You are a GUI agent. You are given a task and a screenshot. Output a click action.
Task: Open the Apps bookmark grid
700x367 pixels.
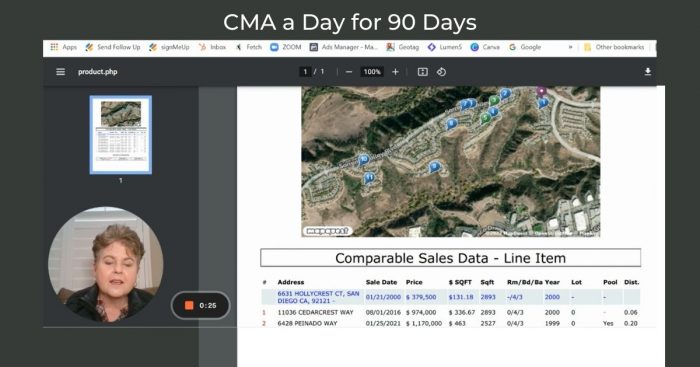pyautogui.click(x=64, y=47)
